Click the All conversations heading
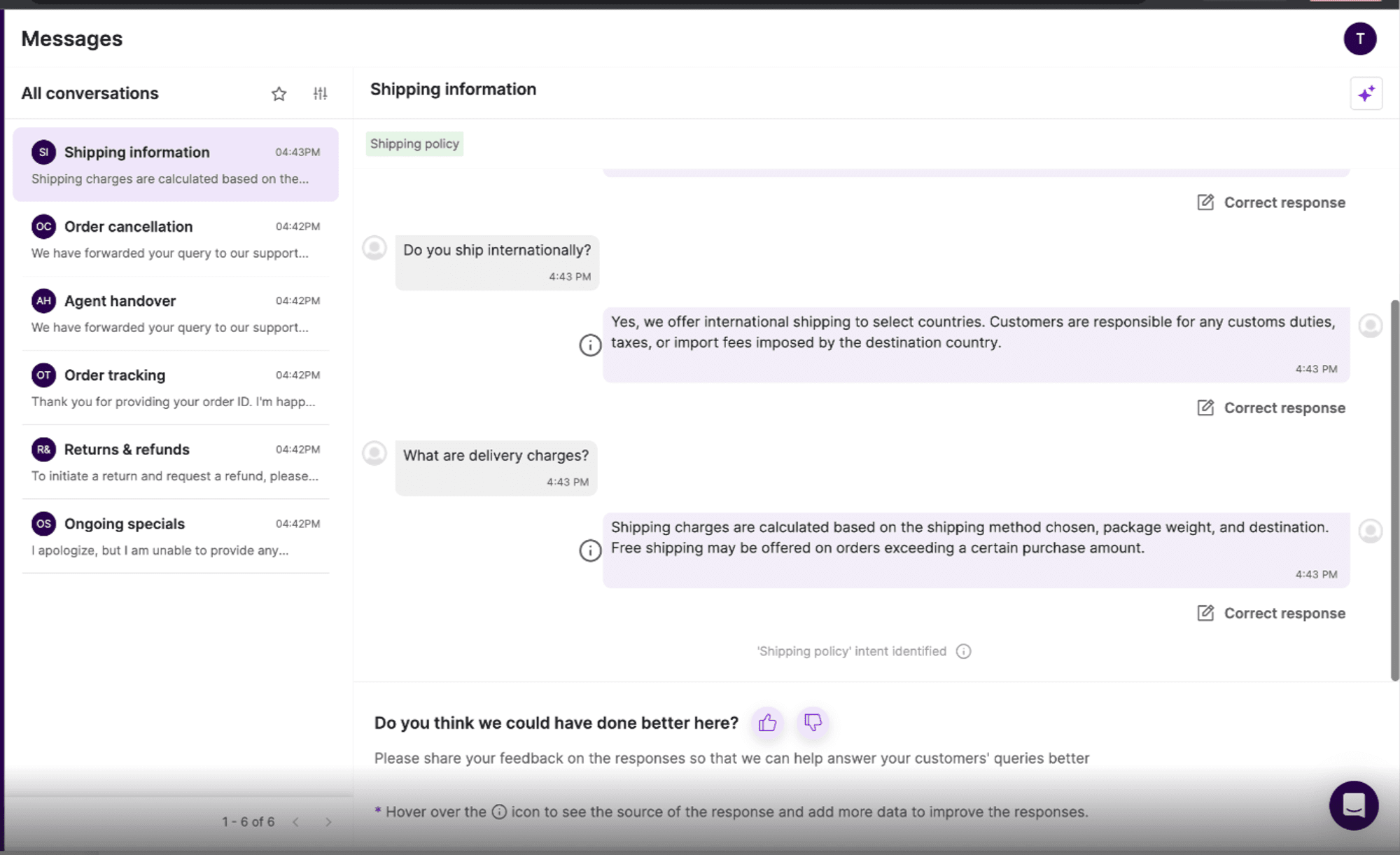Image resolution: width=1400 pixels, height=855 pixels. pyautogui.click(x=90, y=93)
